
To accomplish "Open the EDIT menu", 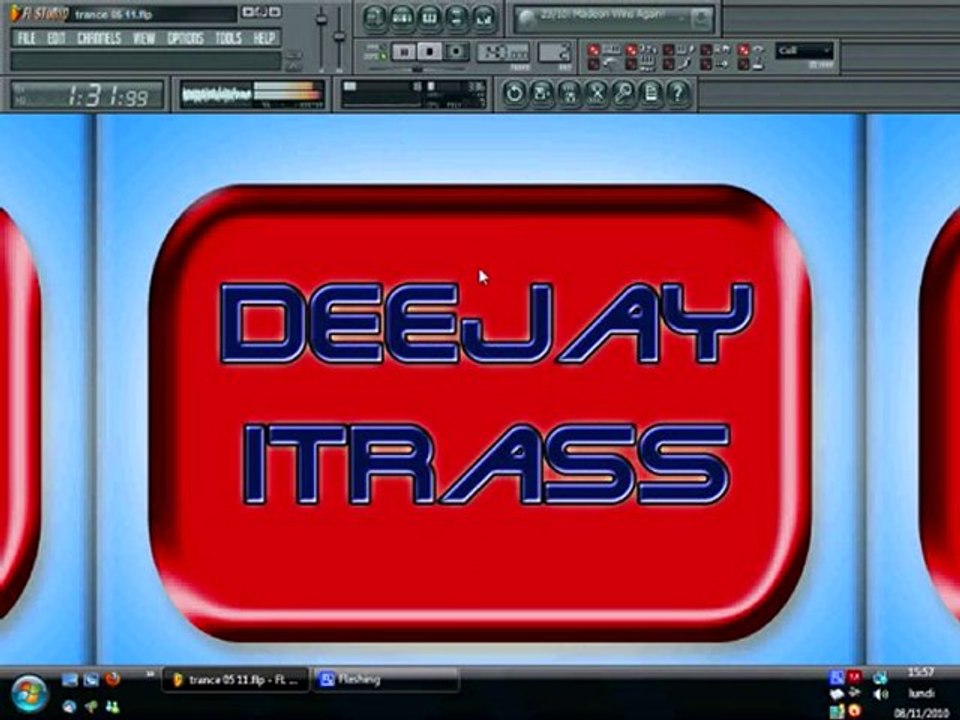I will (x=56, y=39).
